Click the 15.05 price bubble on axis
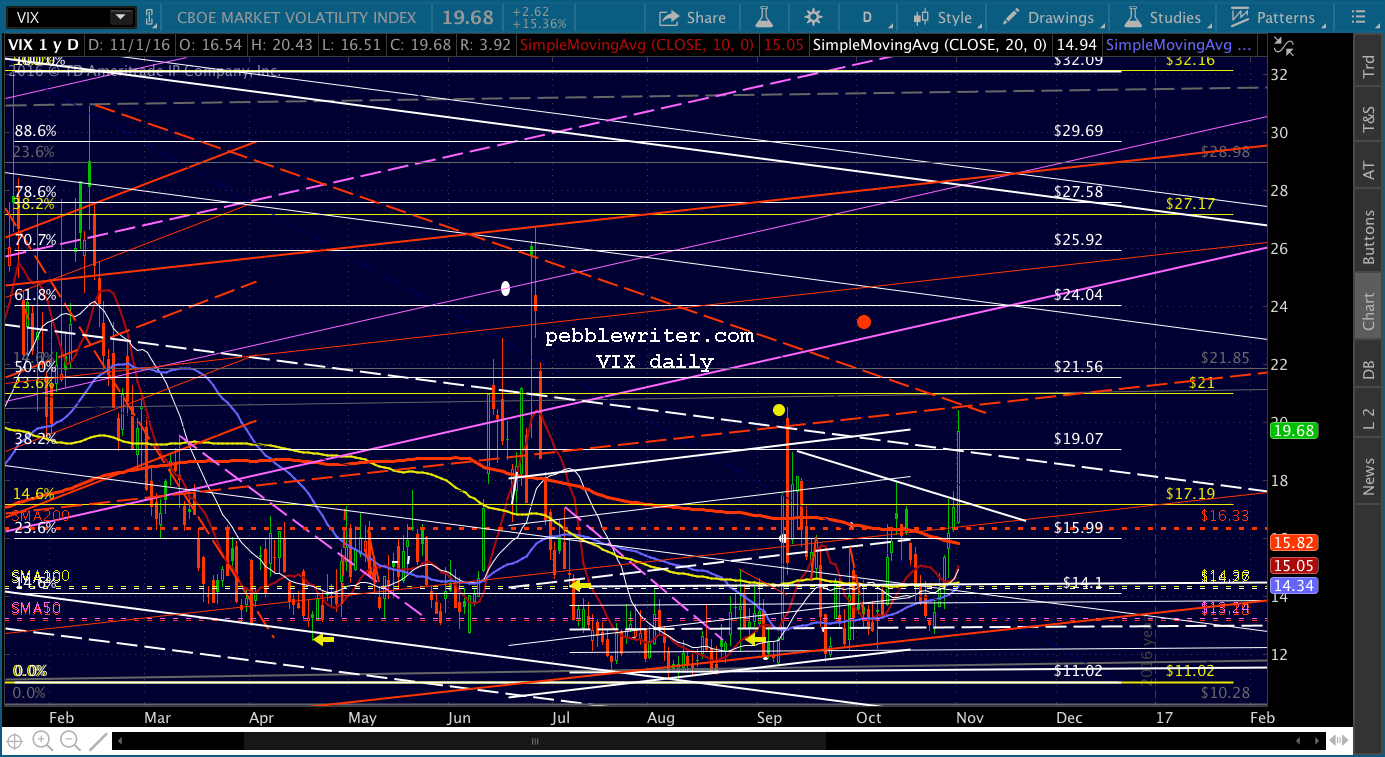 pyautogui.click(x=1296, y=564)
